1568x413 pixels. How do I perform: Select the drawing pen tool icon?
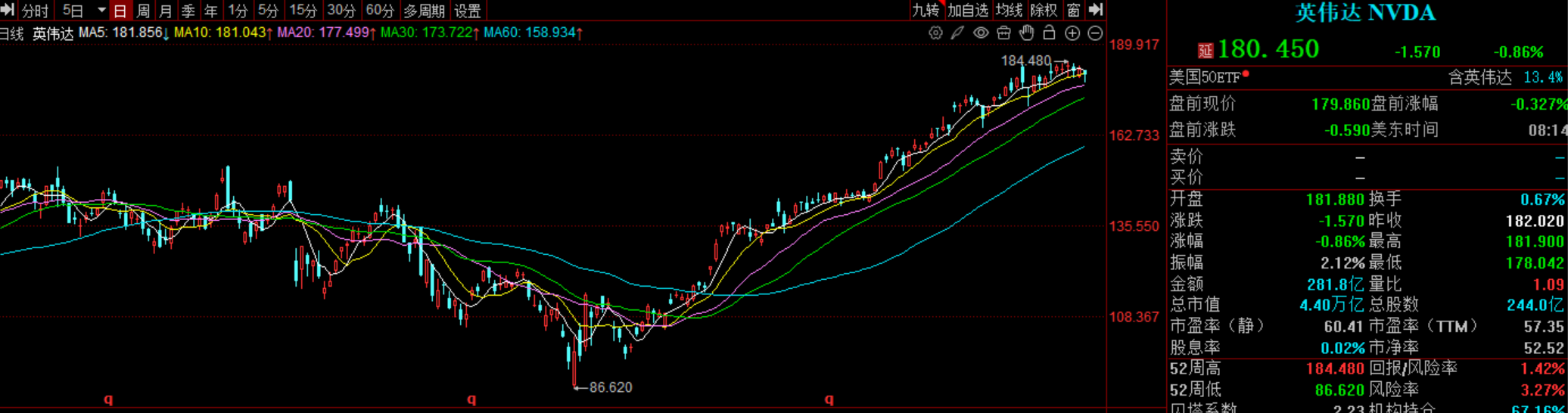coord(958,33)
